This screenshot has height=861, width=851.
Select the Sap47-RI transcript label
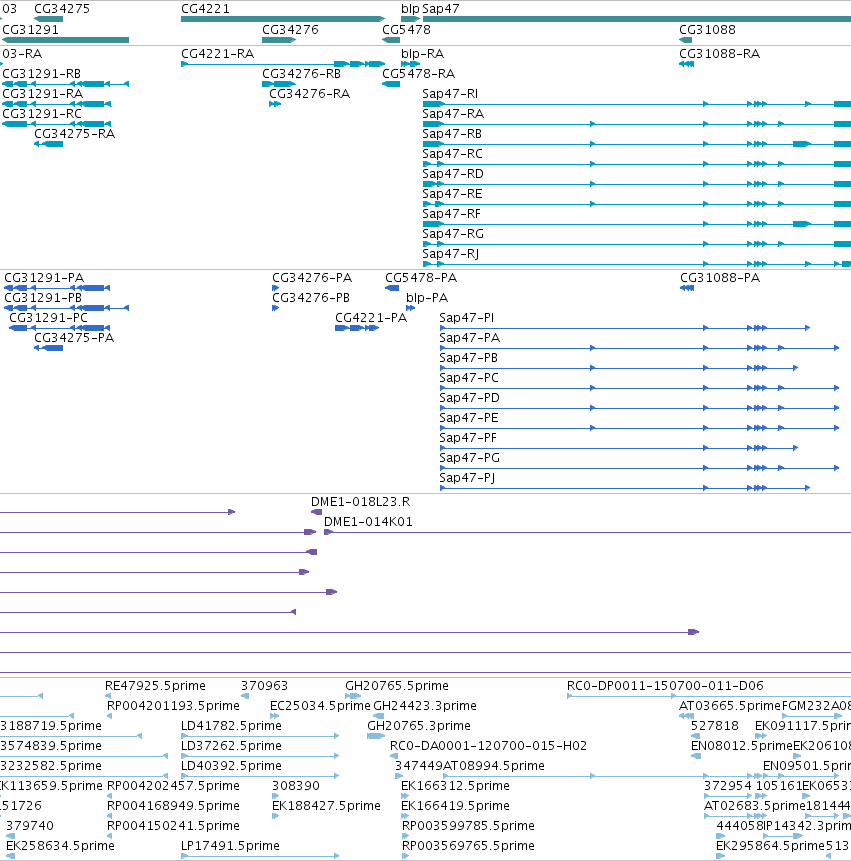point(450,94)
